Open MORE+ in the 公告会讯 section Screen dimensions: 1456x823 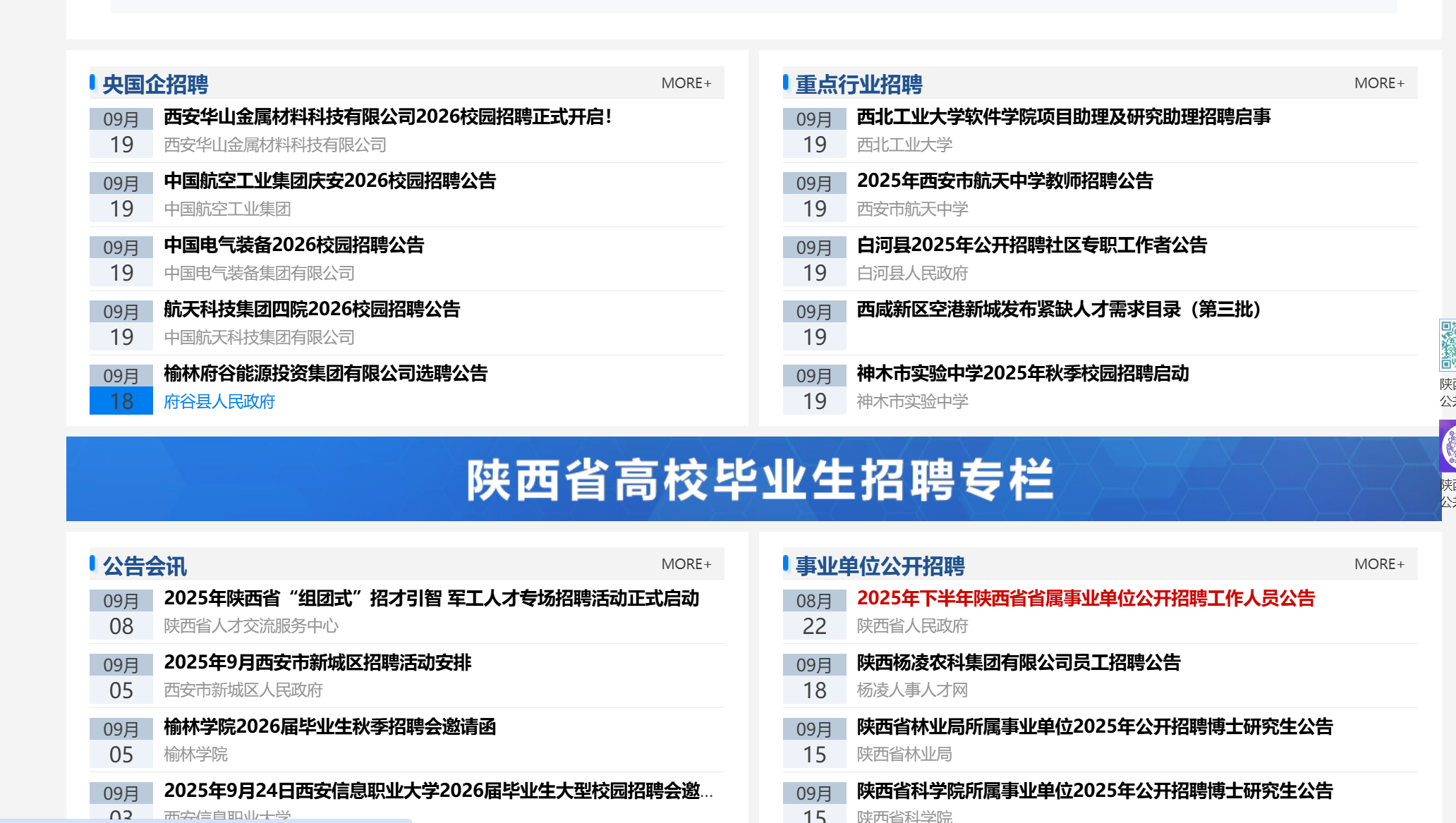tap(686, 564)
